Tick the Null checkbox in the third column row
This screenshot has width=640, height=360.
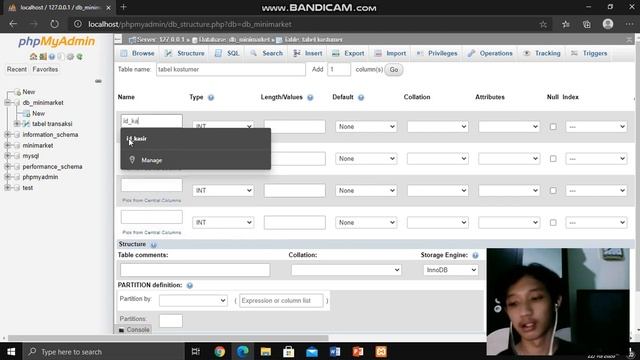coord(553,191)
